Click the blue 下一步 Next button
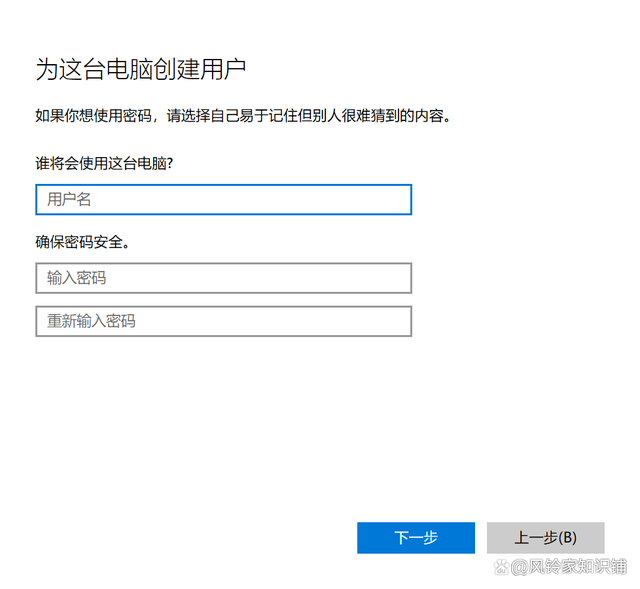Viewport: 640px width, 589px height. pos(416,538)
